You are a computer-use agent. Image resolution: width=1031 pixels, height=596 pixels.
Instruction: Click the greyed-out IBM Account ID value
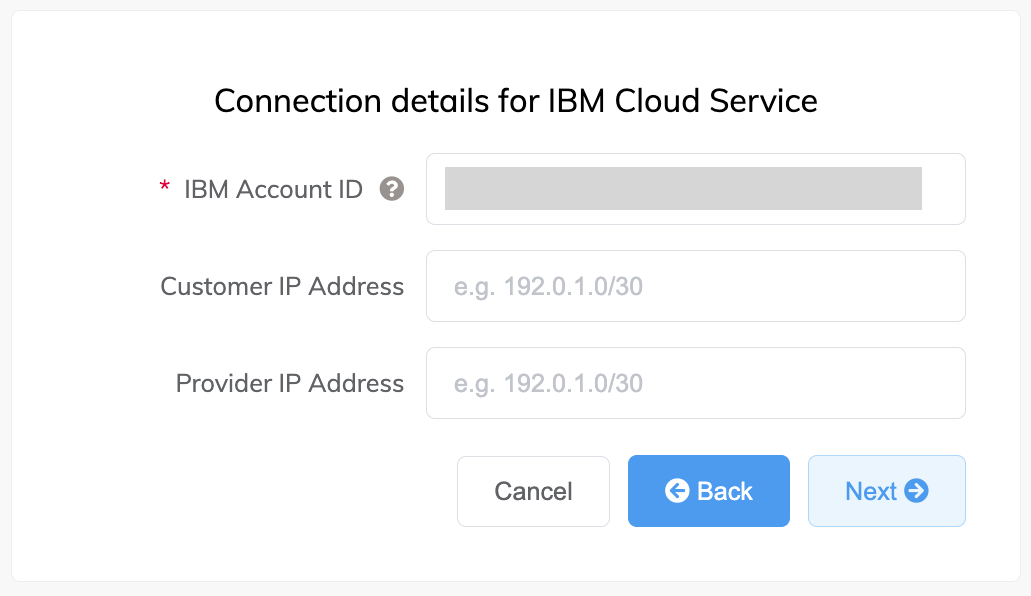pos(683,188)
